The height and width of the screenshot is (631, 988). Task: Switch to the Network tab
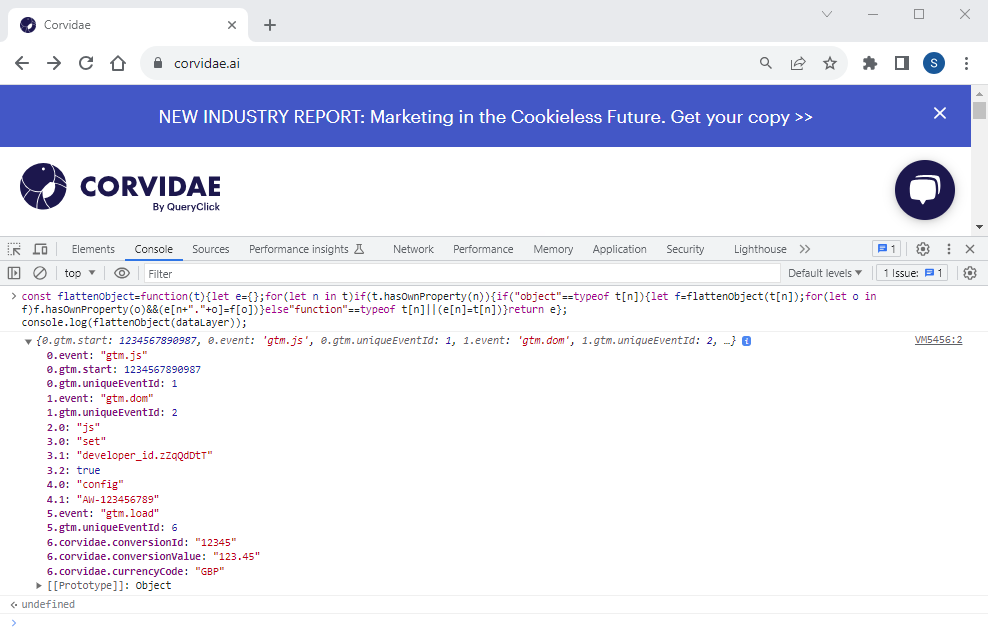pyautogui.click(x=413, y=249)
